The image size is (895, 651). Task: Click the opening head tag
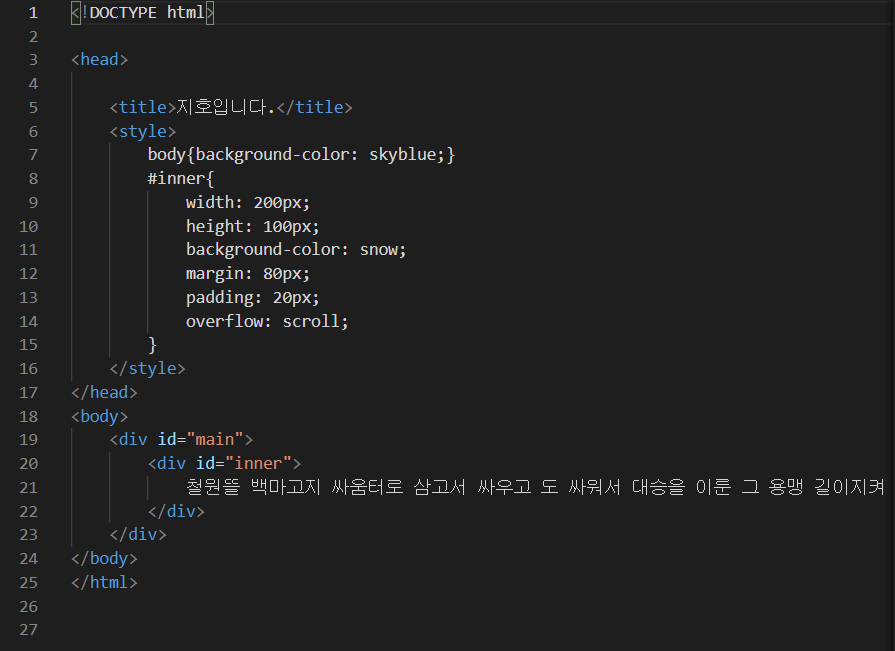point(99,59)
